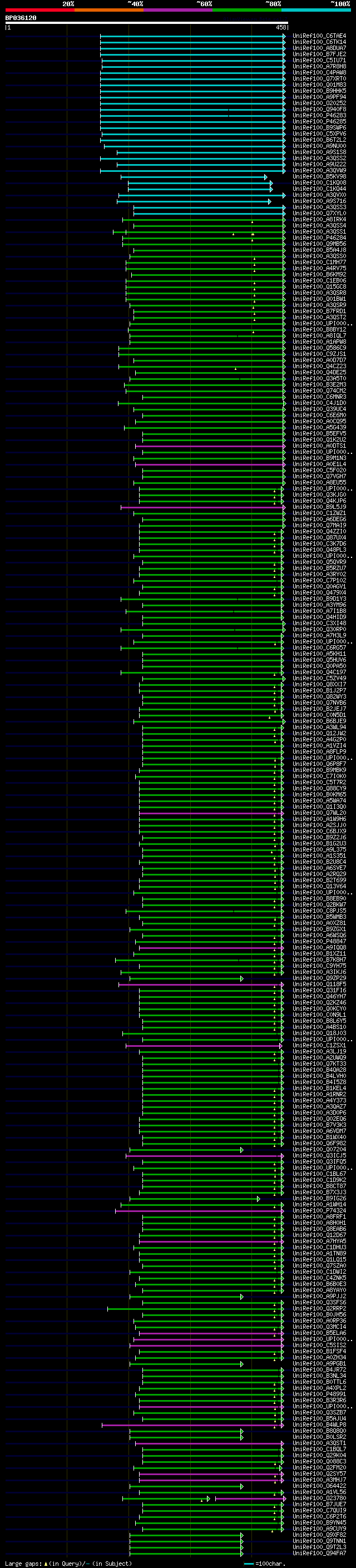Click the UniRef100_A0E1L4 label
Image resolution: width=356 pixels, height=1568 pixels.
(319, 464)
